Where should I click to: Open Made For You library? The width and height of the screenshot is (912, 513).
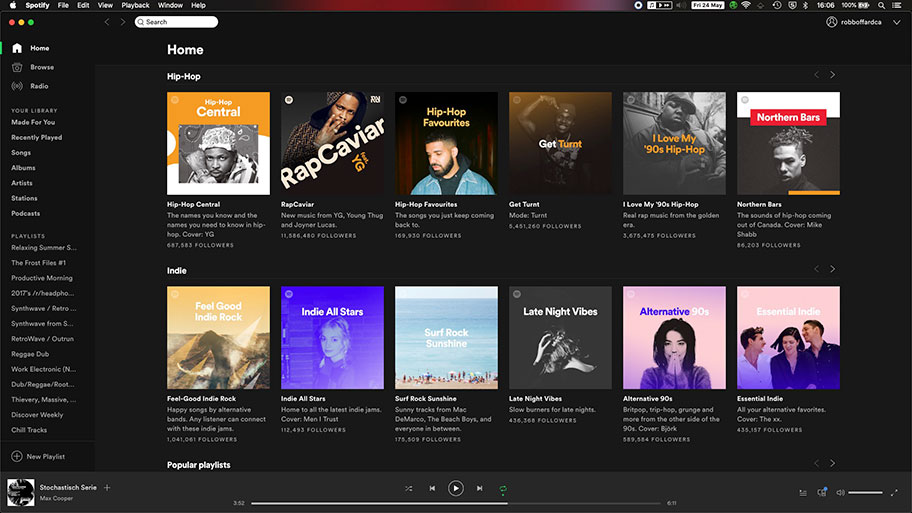[33, 123]
